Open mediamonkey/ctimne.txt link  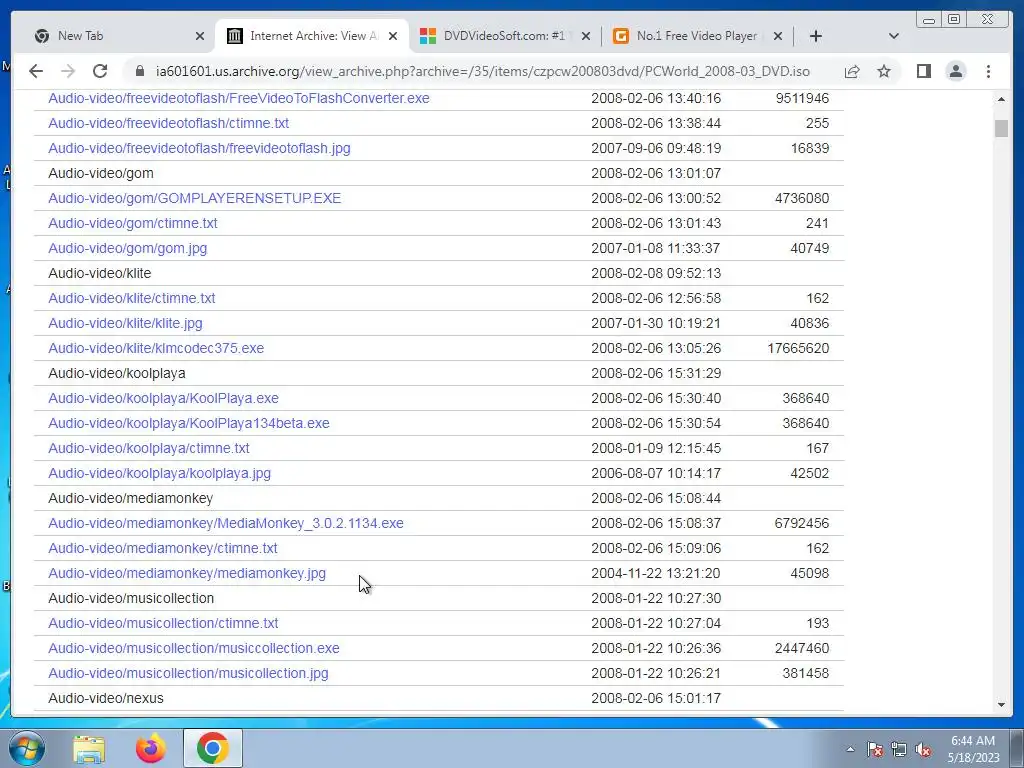pyautogui.click(x=163, y=549)
